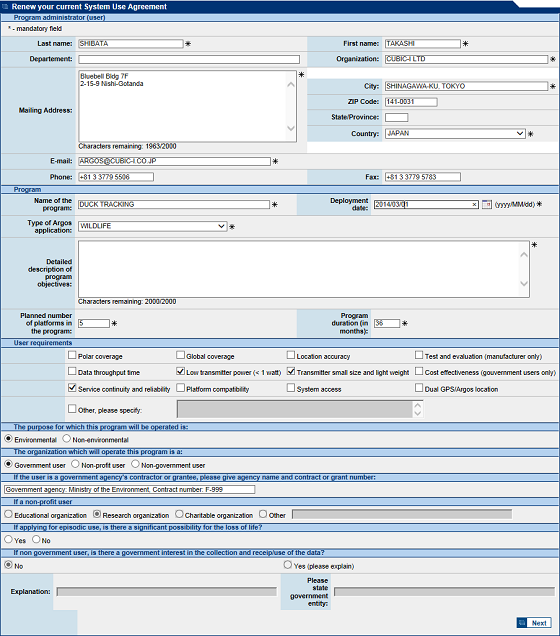Click the title bar icon beside Renew agreement

pyautogui.click(x=5, y=6)
